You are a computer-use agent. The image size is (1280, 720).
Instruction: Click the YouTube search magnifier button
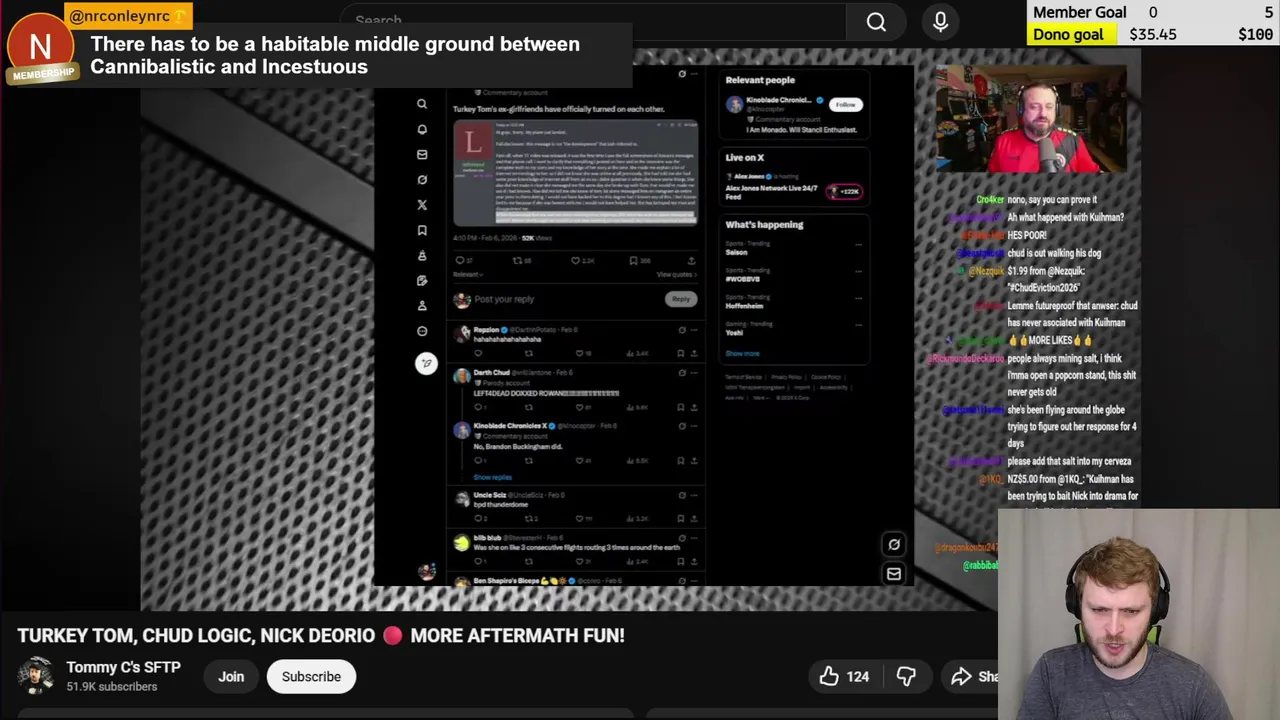(x=876, y=22)
